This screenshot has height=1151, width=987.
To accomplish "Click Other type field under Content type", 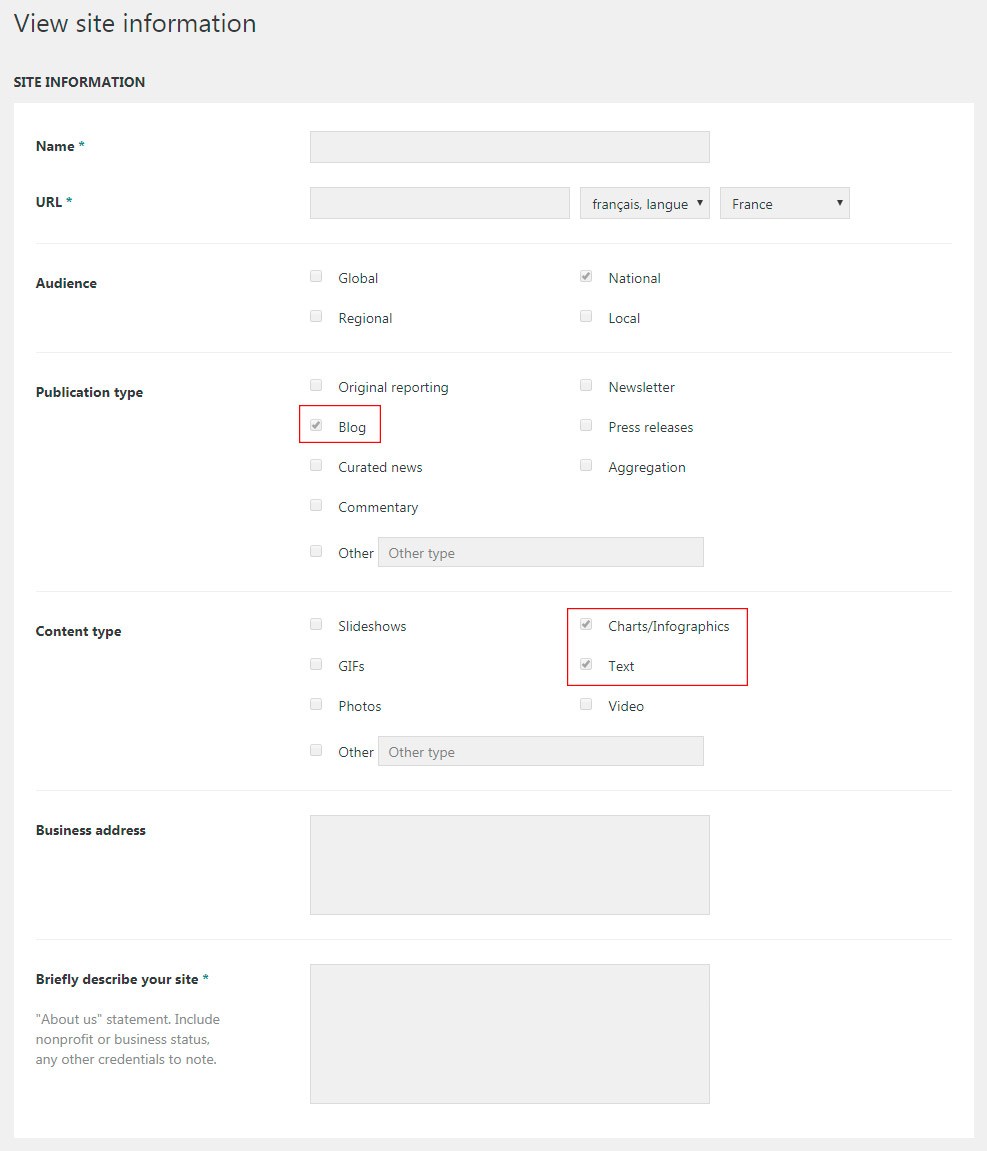I will pyautogui.click(x=541, y=751).
